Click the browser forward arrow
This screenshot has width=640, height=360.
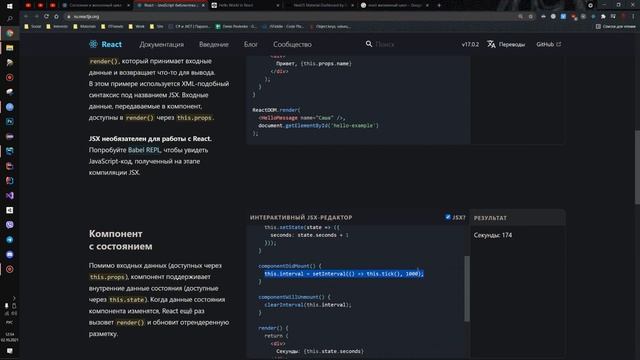[36, 16]
